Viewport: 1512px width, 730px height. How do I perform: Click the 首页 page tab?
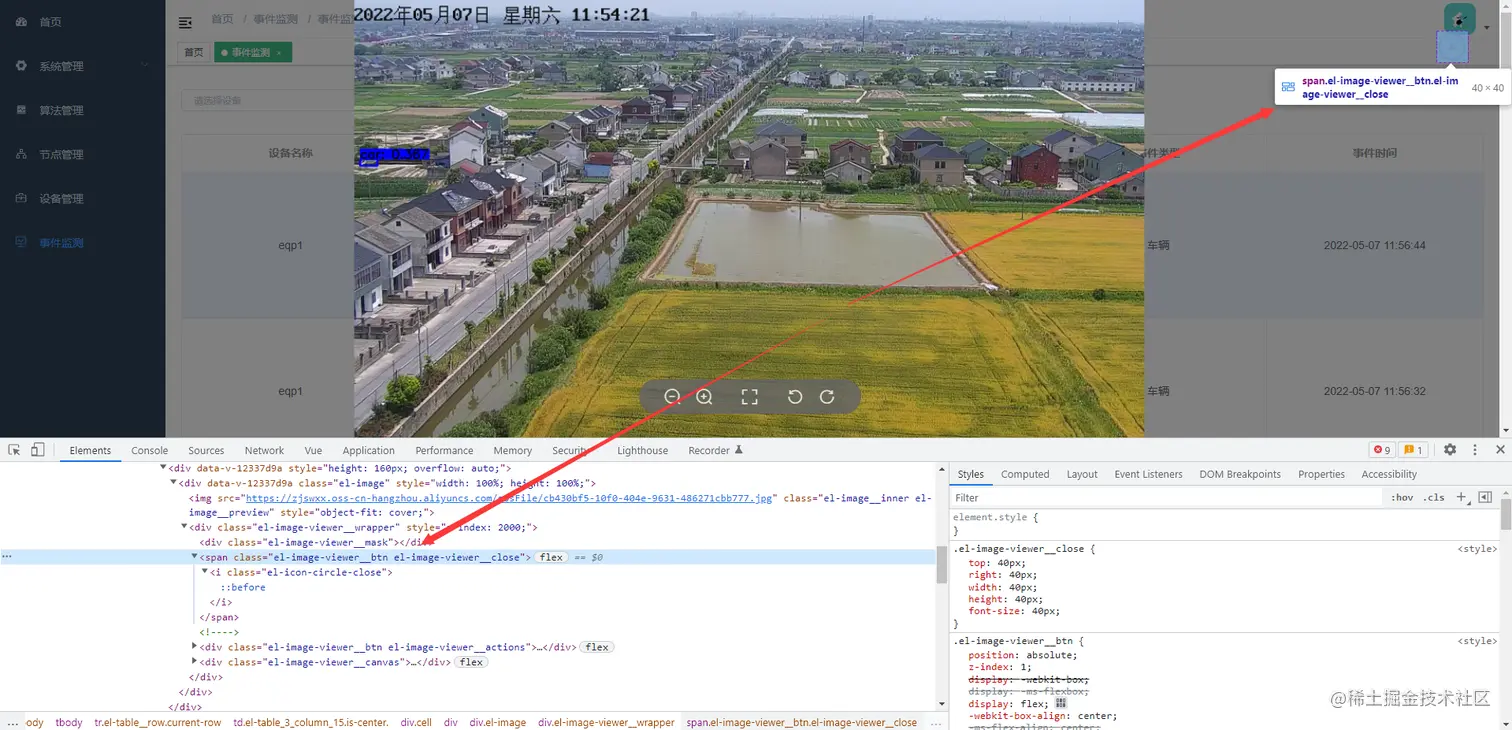pyautogui.click(x=193, y=53)
